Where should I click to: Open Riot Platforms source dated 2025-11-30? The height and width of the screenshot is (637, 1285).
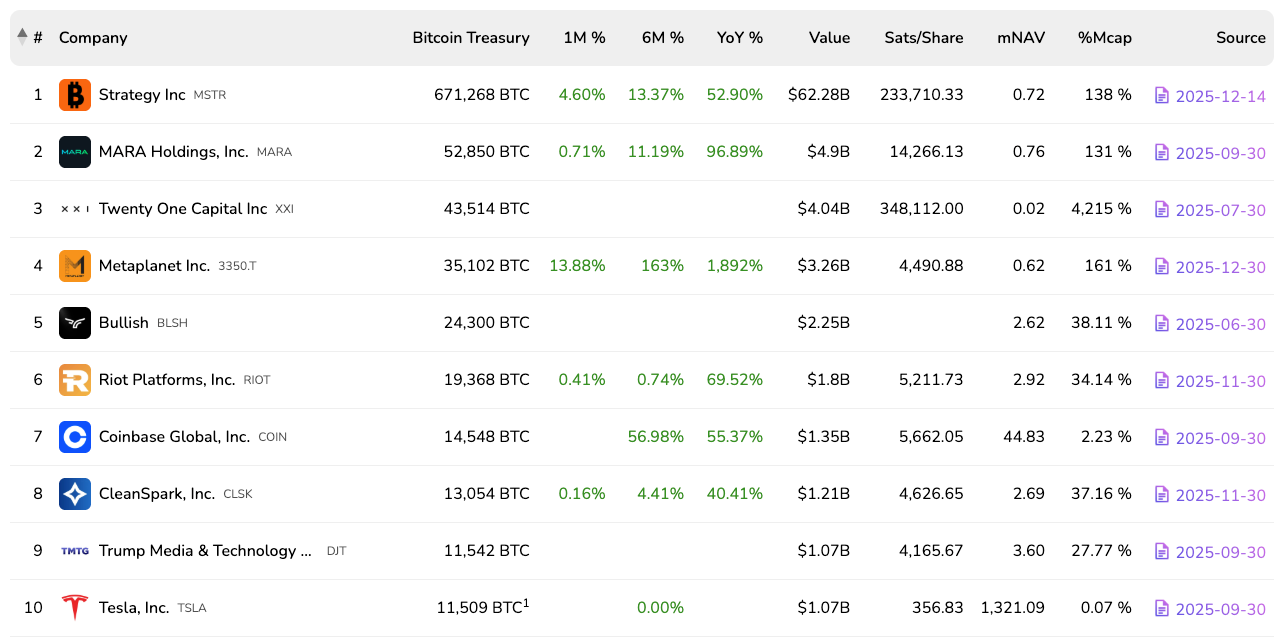[x=1220, y=381]
